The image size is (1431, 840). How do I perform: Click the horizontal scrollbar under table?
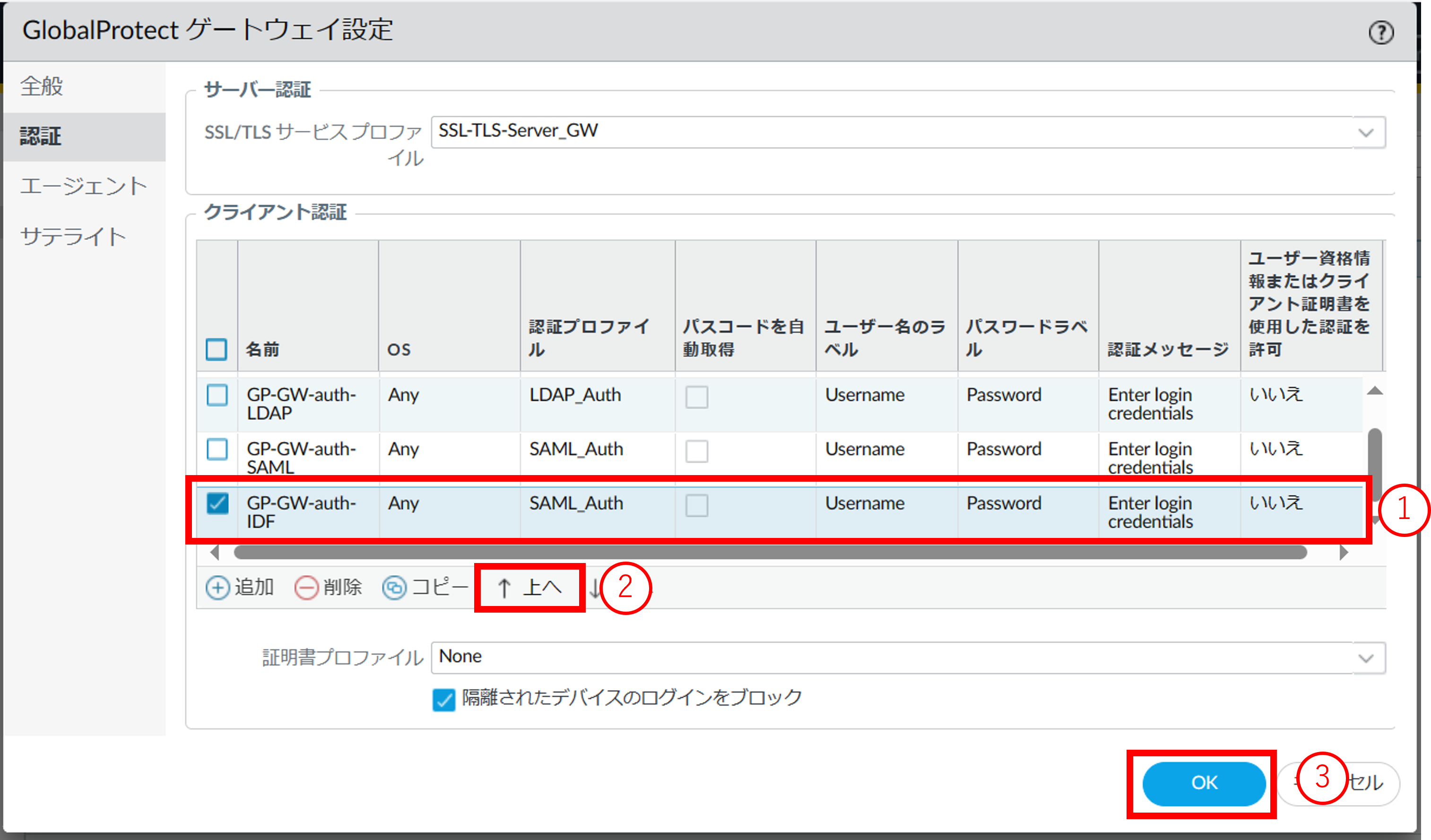[770, 552]
